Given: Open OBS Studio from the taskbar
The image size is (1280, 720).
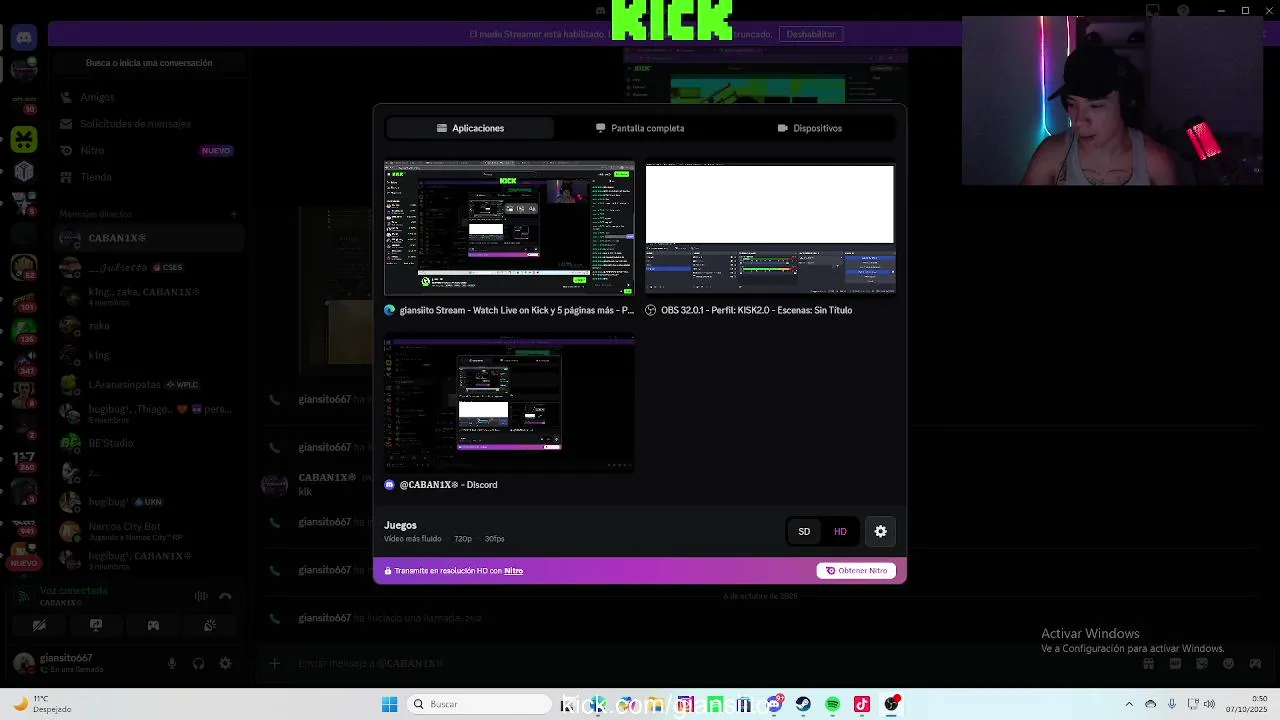Looking at the screenshot, I should tap(891, 704).
